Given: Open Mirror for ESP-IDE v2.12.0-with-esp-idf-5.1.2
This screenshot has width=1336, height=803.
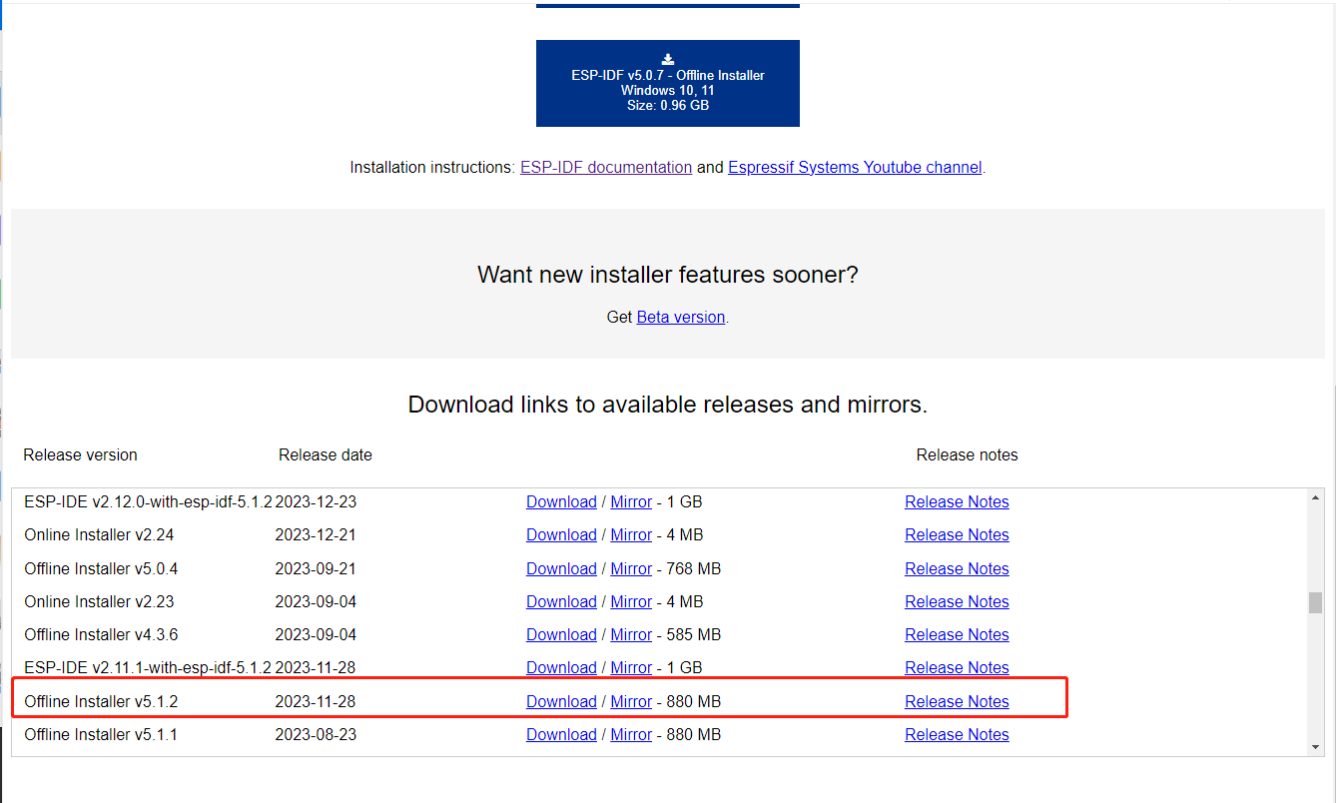Looking at the screenshot, I should (631, 502).
